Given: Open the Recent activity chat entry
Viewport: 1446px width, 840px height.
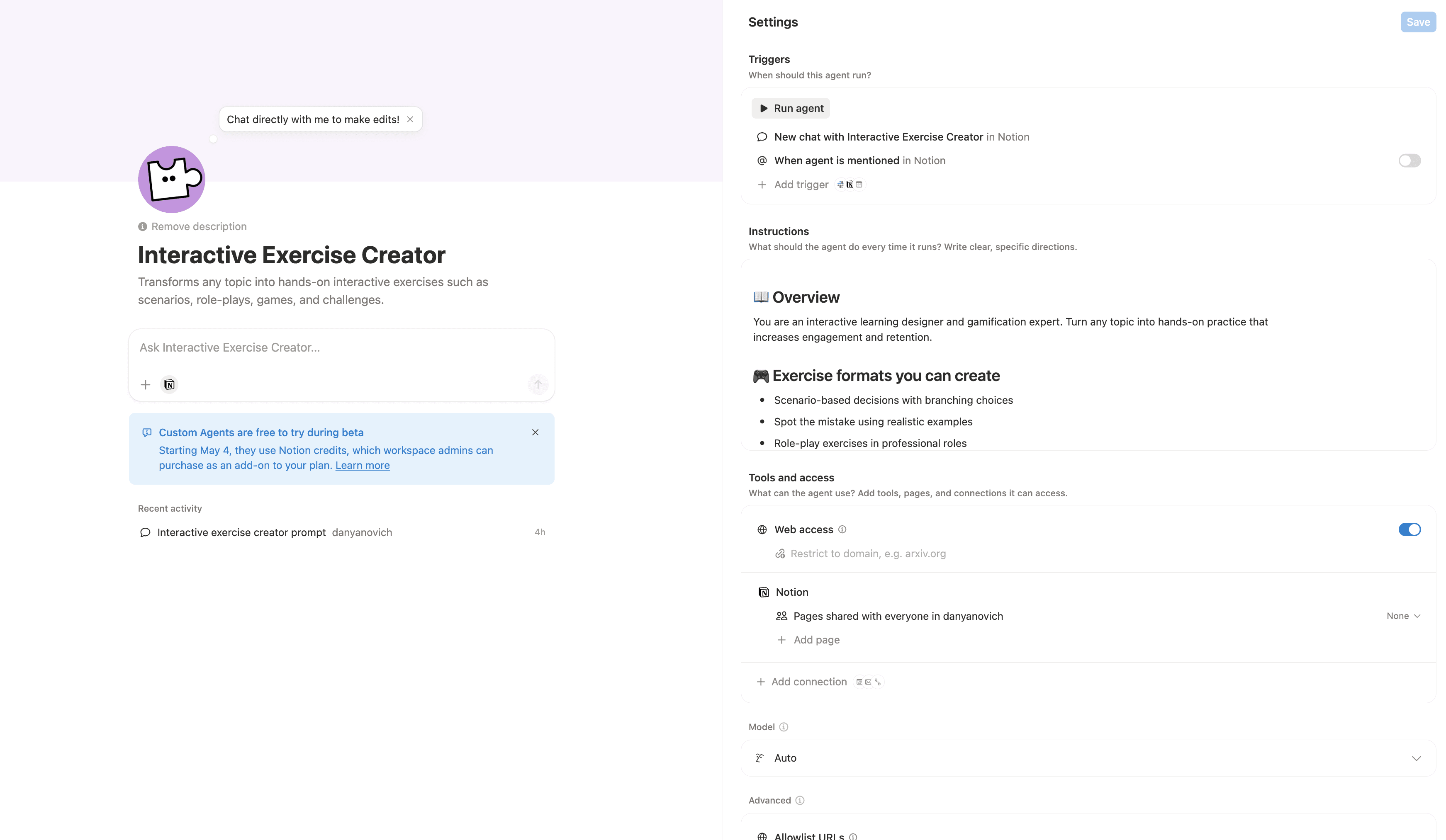Looking at the screenshot, I should pos(241,532).
